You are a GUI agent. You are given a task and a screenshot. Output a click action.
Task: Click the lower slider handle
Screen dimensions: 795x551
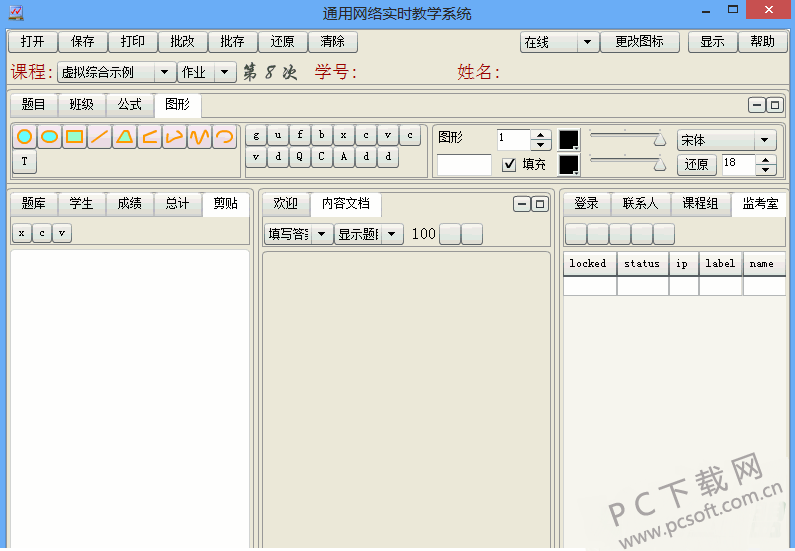coord(660,164)
